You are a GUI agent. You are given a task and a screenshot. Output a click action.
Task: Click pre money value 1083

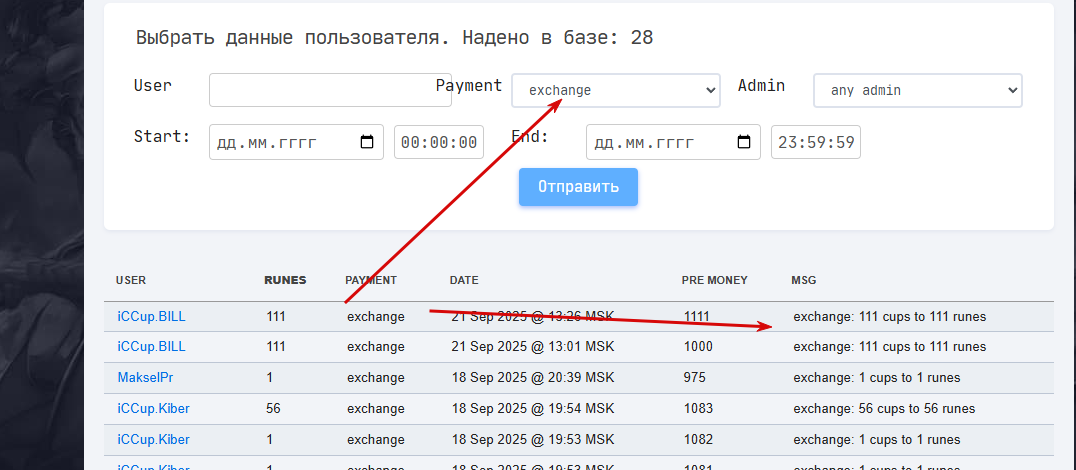pyautogui.click(x=699, y=408)
